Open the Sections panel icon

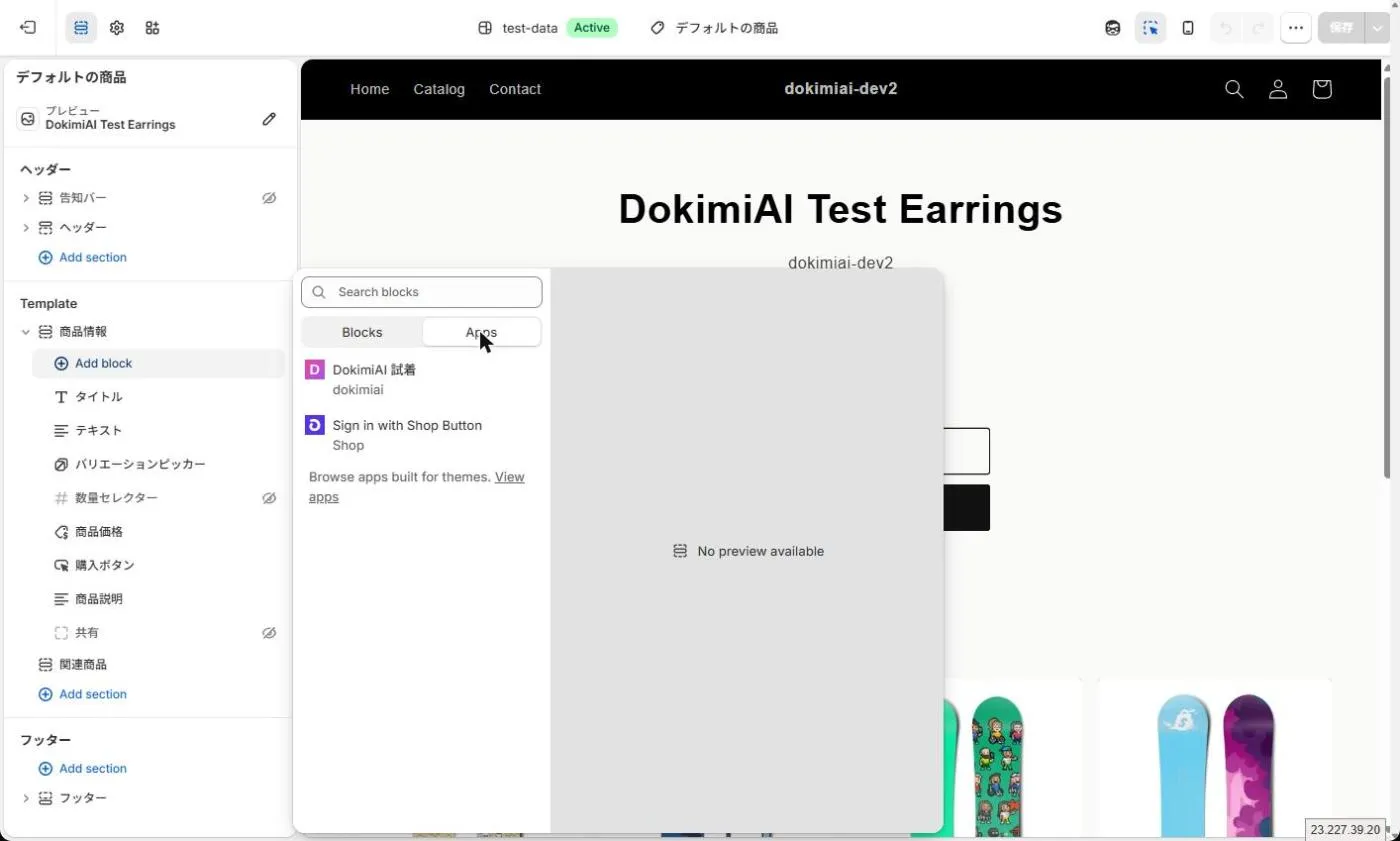tap(81, 28)
